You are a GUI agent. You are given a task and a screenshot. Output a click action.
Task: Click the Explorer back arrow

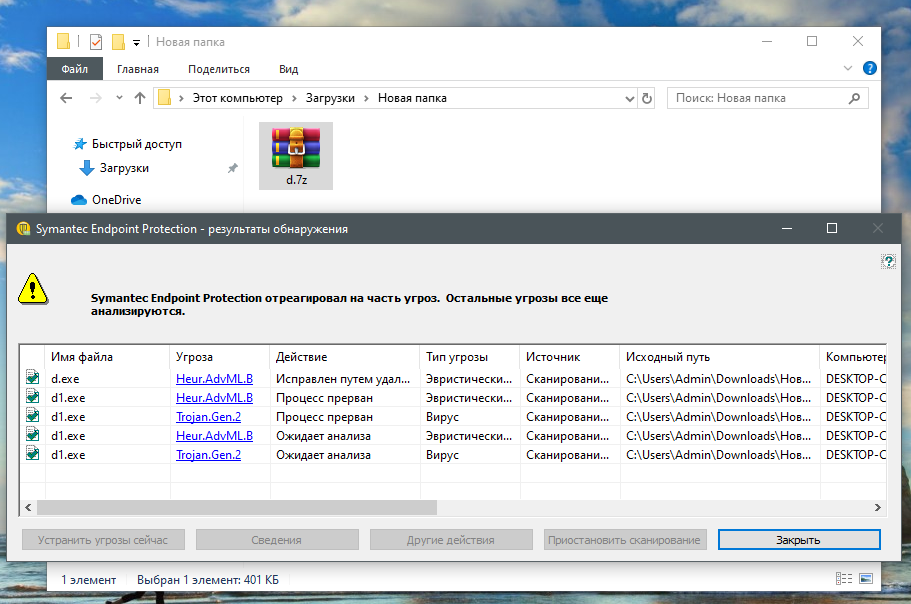66,98
